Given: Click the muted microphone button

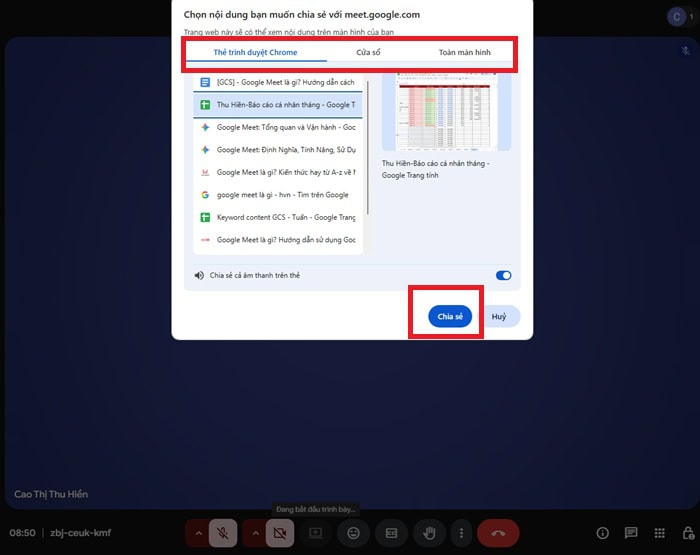Looking at the screenshot, I should click(224, 534).
